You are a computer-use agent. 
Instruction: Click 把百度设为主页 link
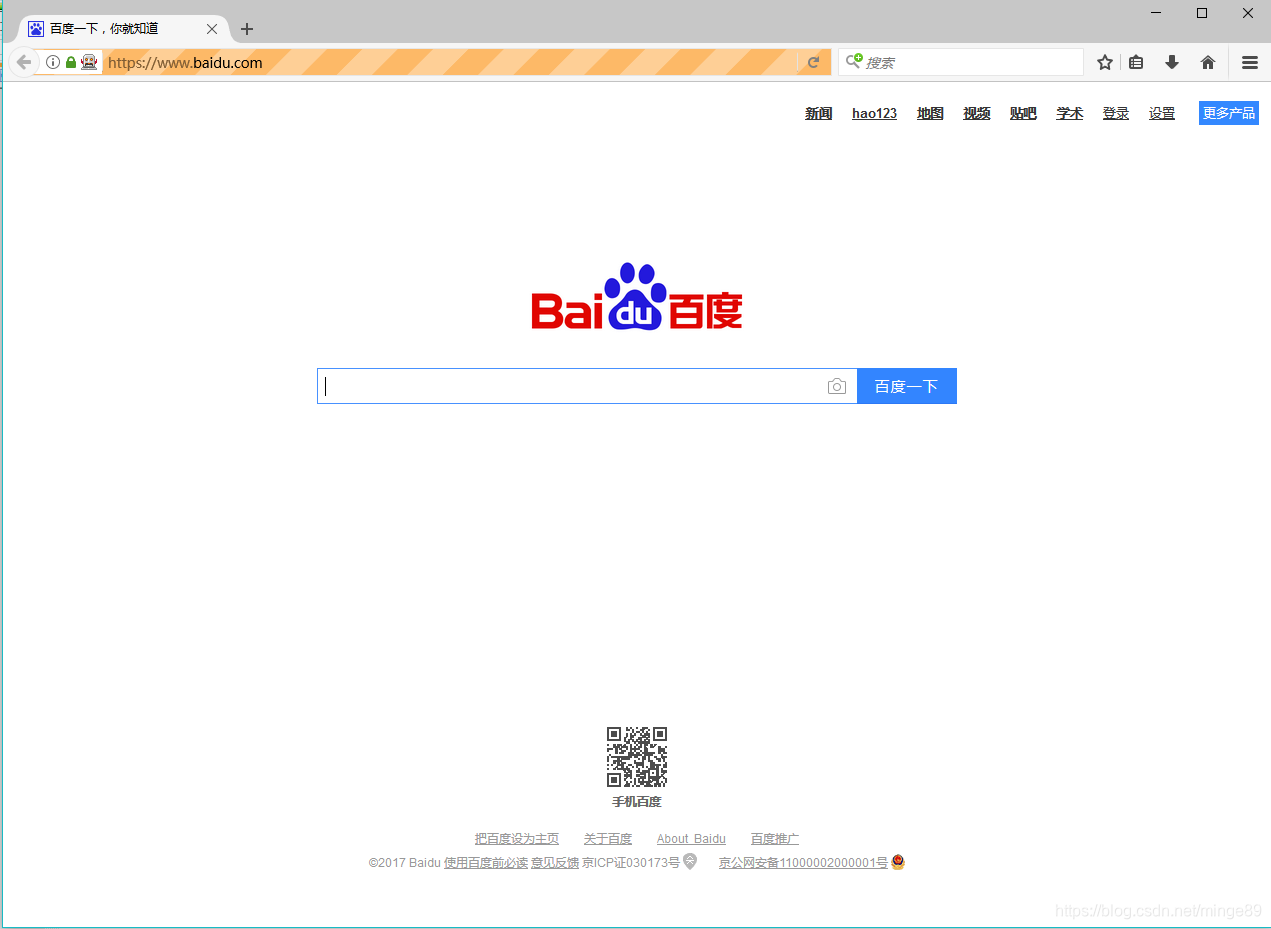tap(517, 839)
